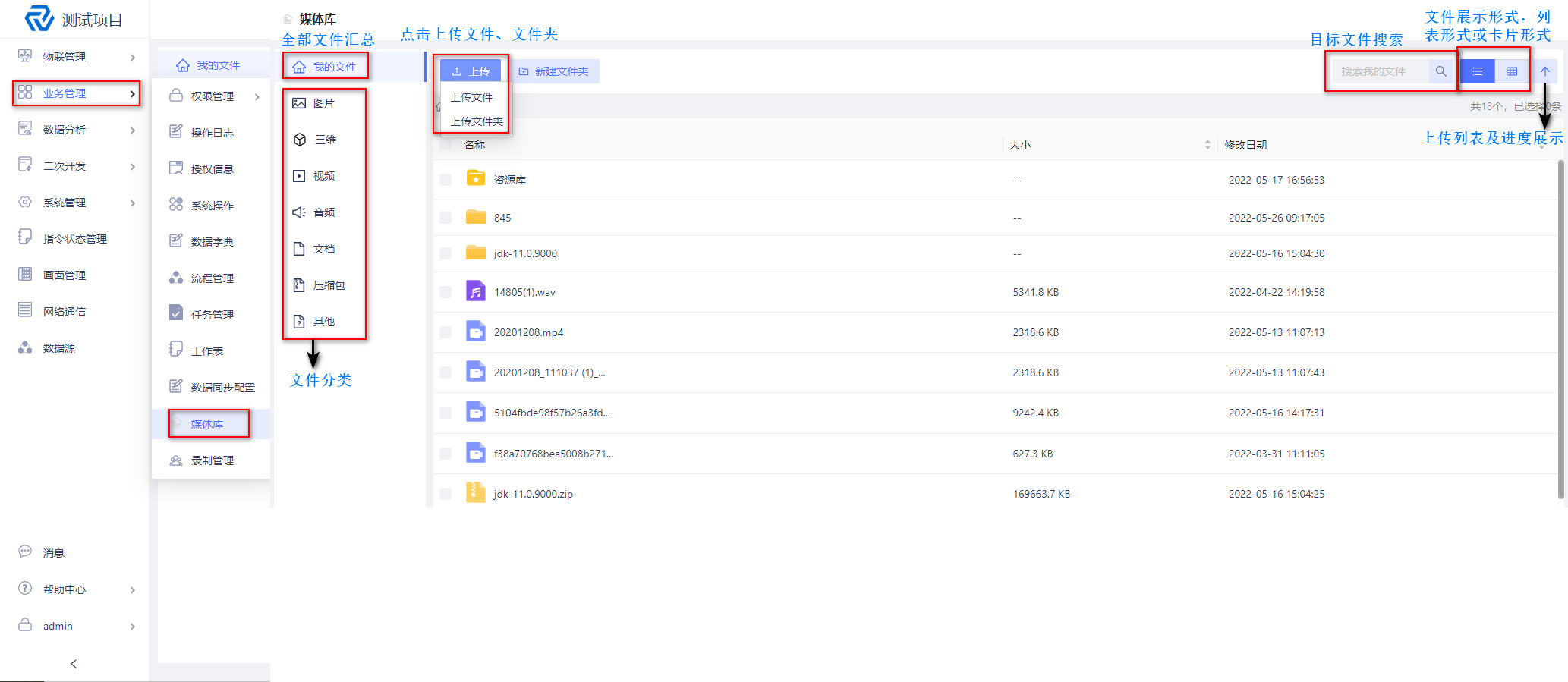Click the 数据源 icon
The height and width of the screenshot is (682, 1568).
(x=25, y=347)
